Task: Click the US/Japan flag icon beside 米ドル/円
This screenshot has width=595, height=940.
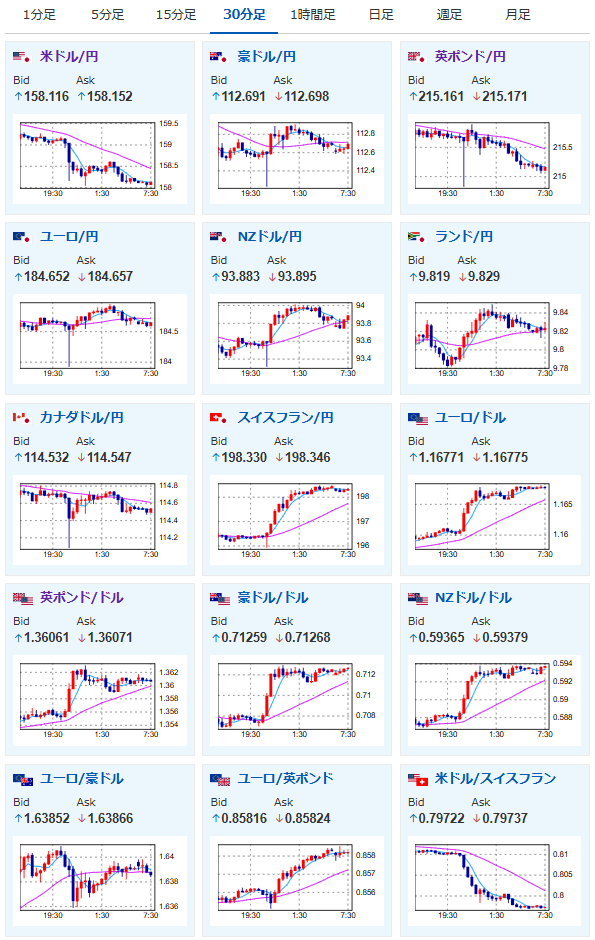Action: tap(22, 57)
